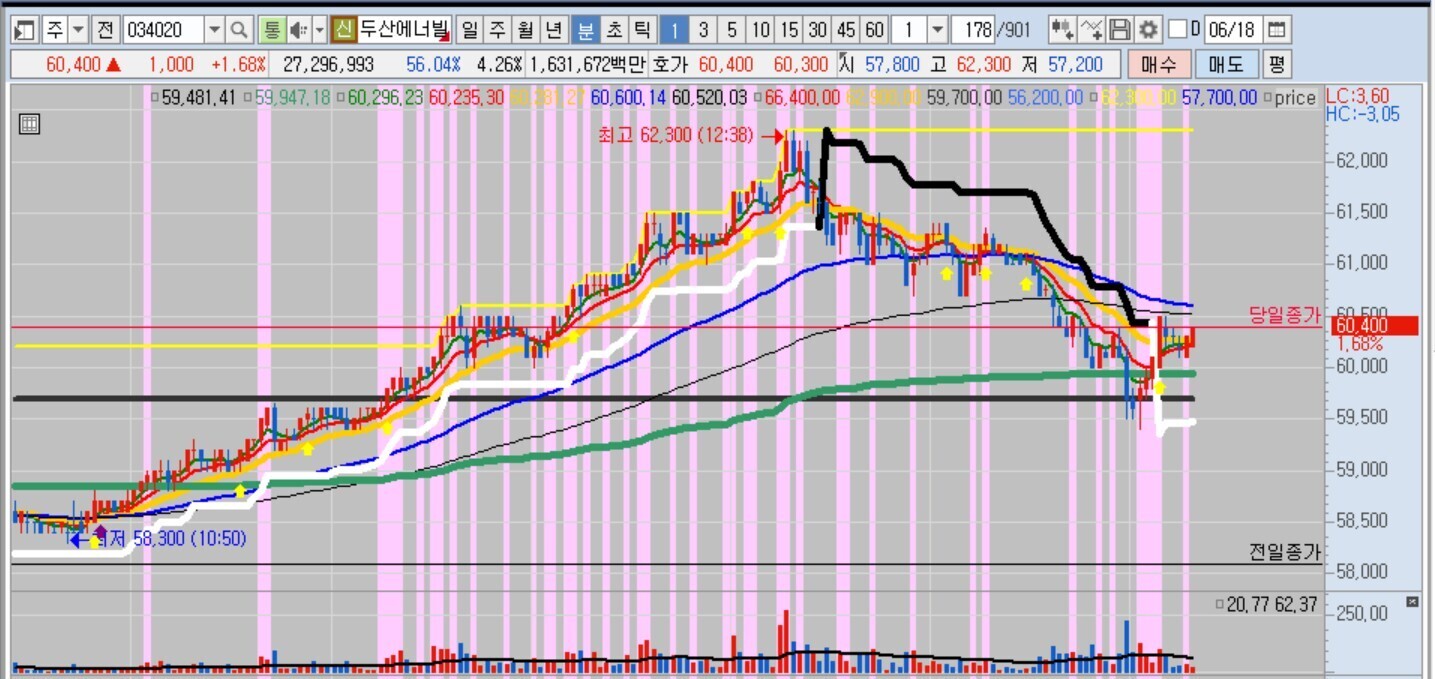Open the sound options dropdown arrow
The image size is (1435, 679).
320,29
